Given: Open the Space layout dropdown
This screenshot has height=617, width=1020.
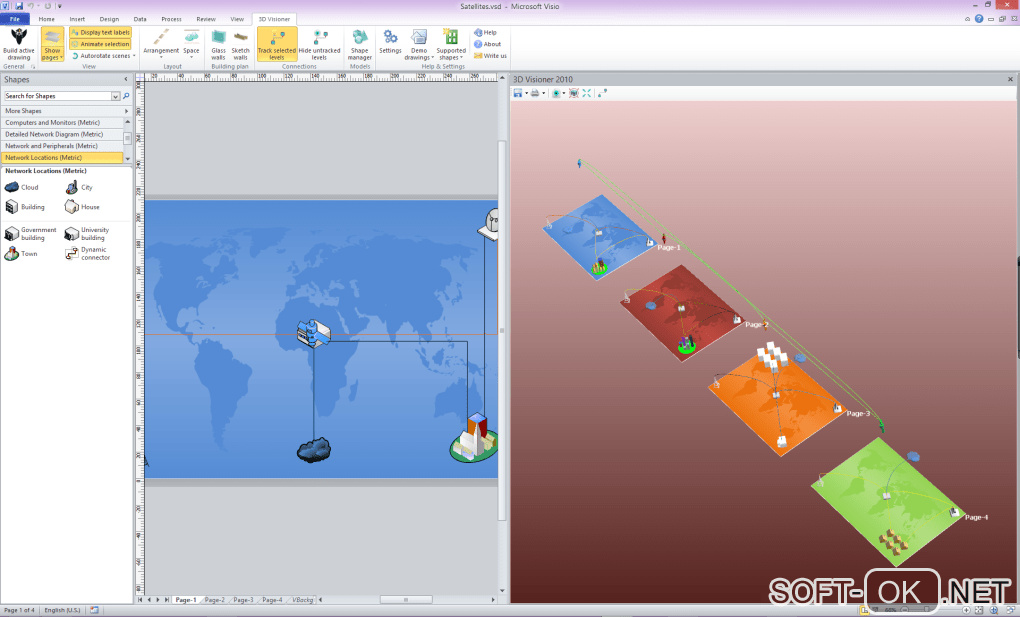Looking at the screenshot, I should coord(191,44).
